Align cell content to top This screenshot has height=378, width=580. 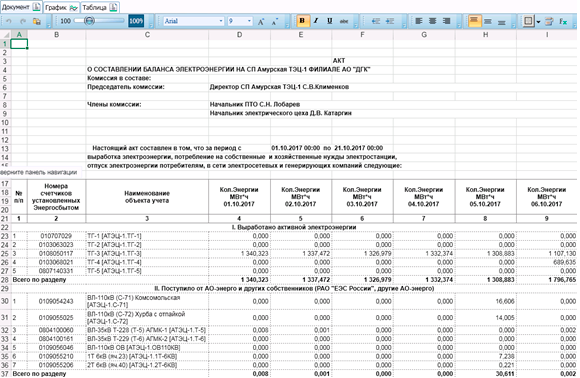coord(474,21)
